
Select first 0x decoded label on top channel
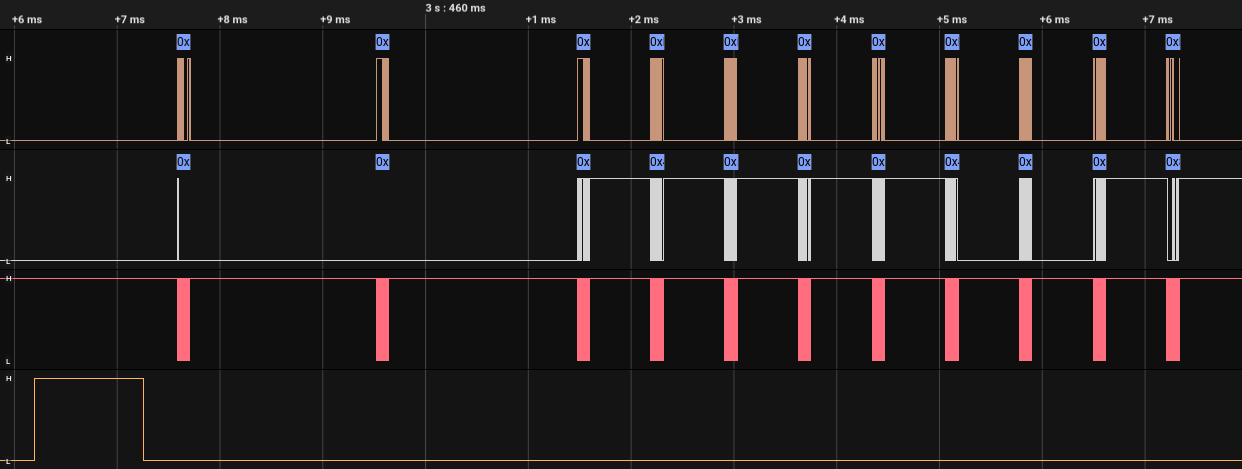[x=183, y=41]
